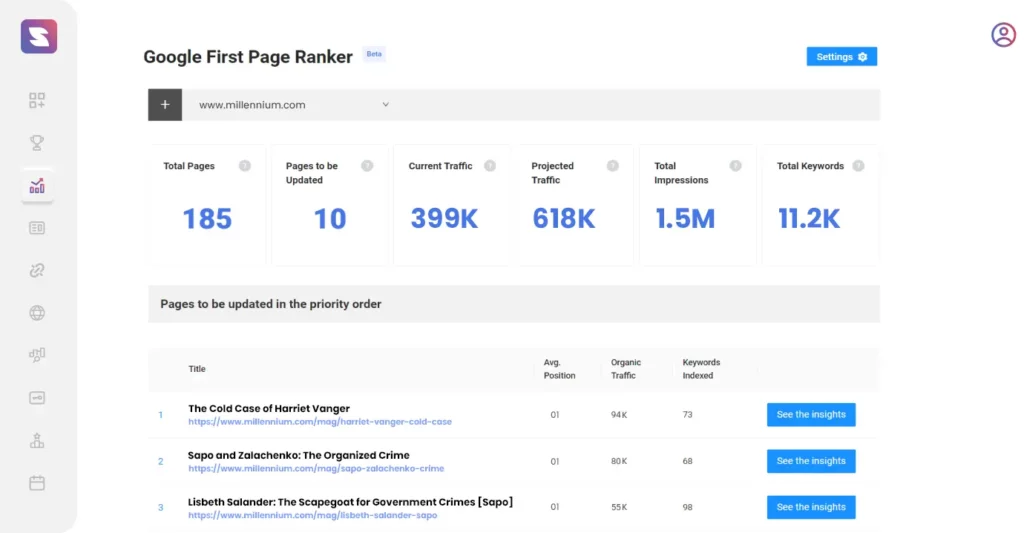Open the hierarchy sidebar icon

pyautogui.click(x=37, y=441)
